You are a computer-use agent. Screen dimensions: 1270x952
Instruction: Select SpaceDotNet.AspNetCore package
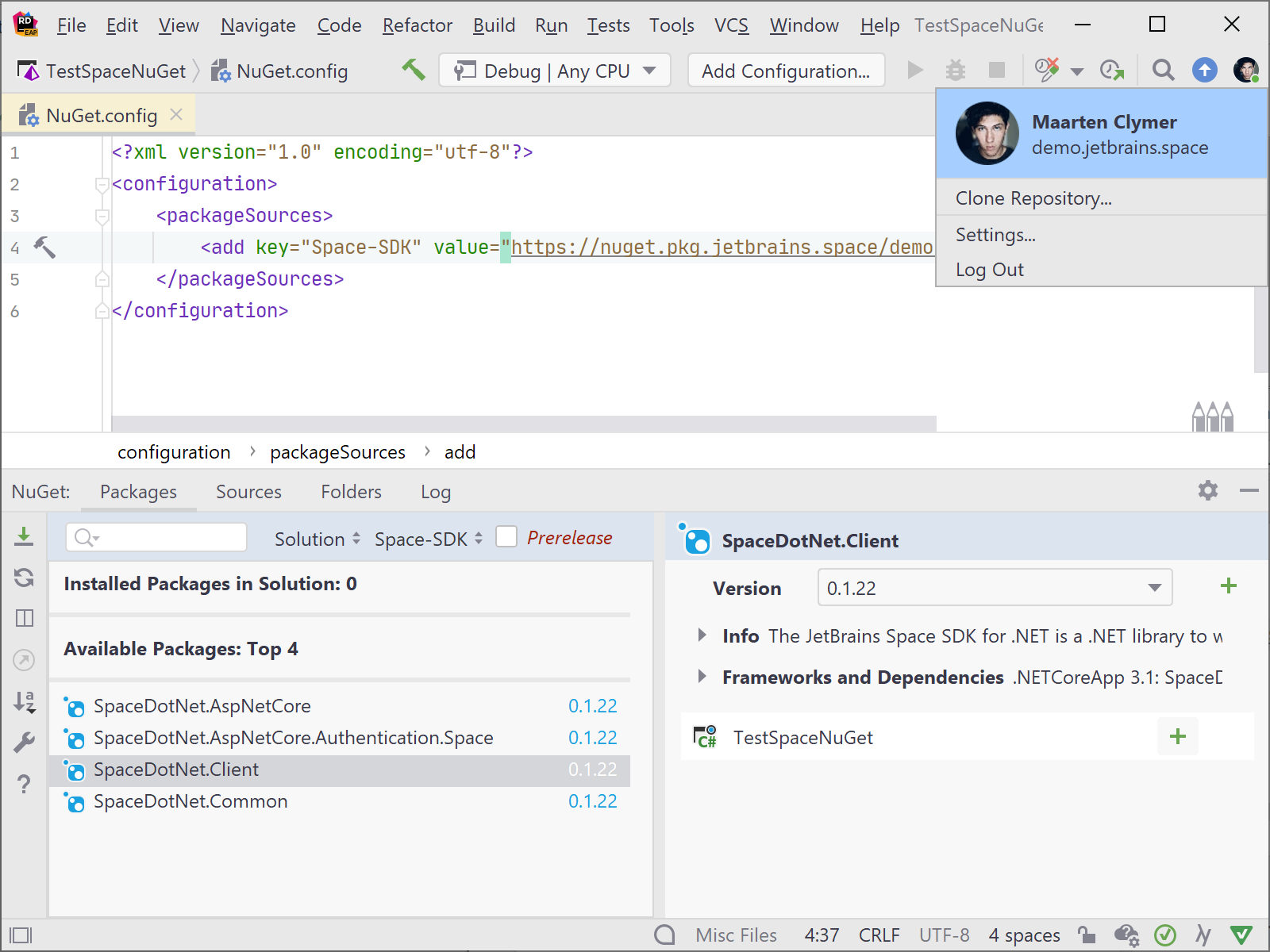click(340, 706)
